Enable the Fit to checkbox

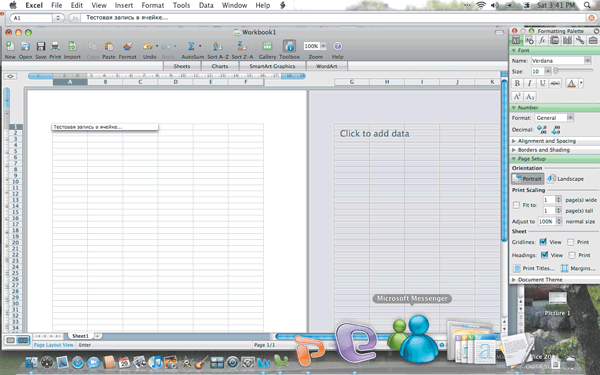[516, 205]
